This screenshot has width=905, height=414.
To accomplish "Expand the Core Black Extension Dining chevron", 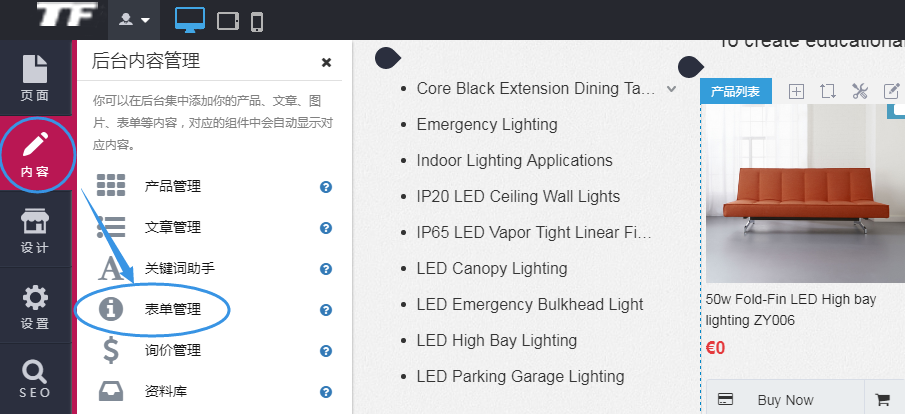I will (x=672, y=88).
